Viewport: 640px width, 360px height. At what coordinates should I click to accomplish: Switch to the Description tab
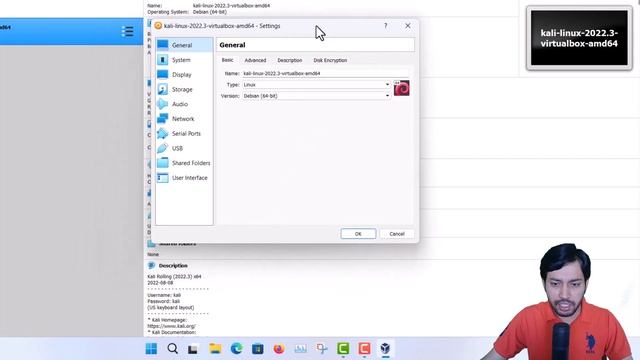pos(290,60)
